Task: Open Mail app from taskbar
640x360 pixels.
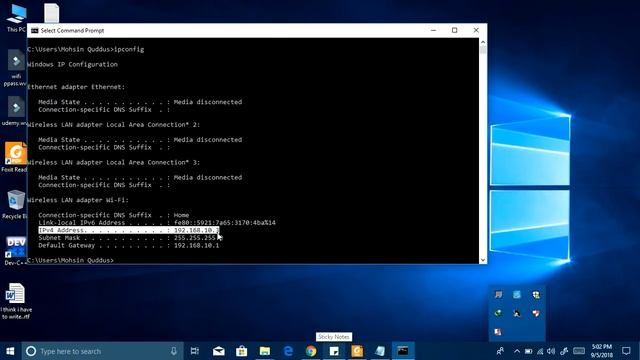Action: 218,351
